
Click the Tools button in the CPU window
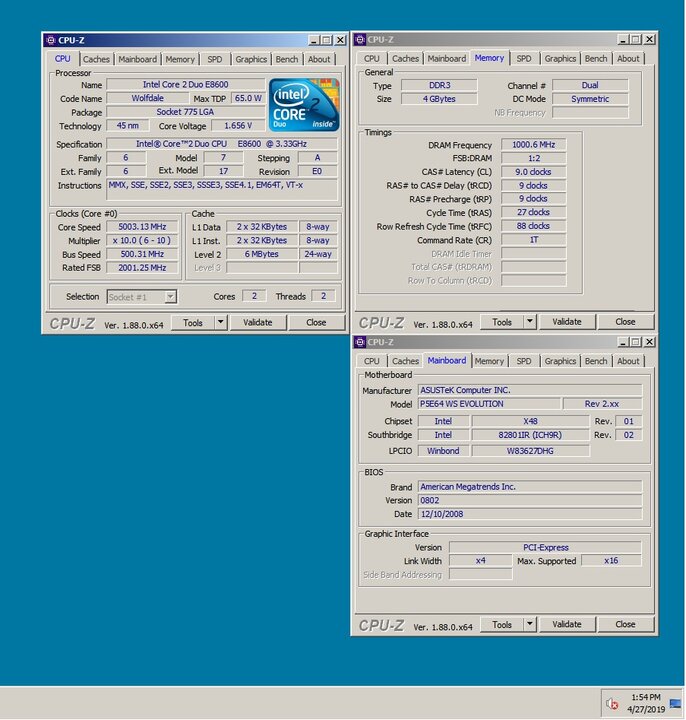(193, 322)
